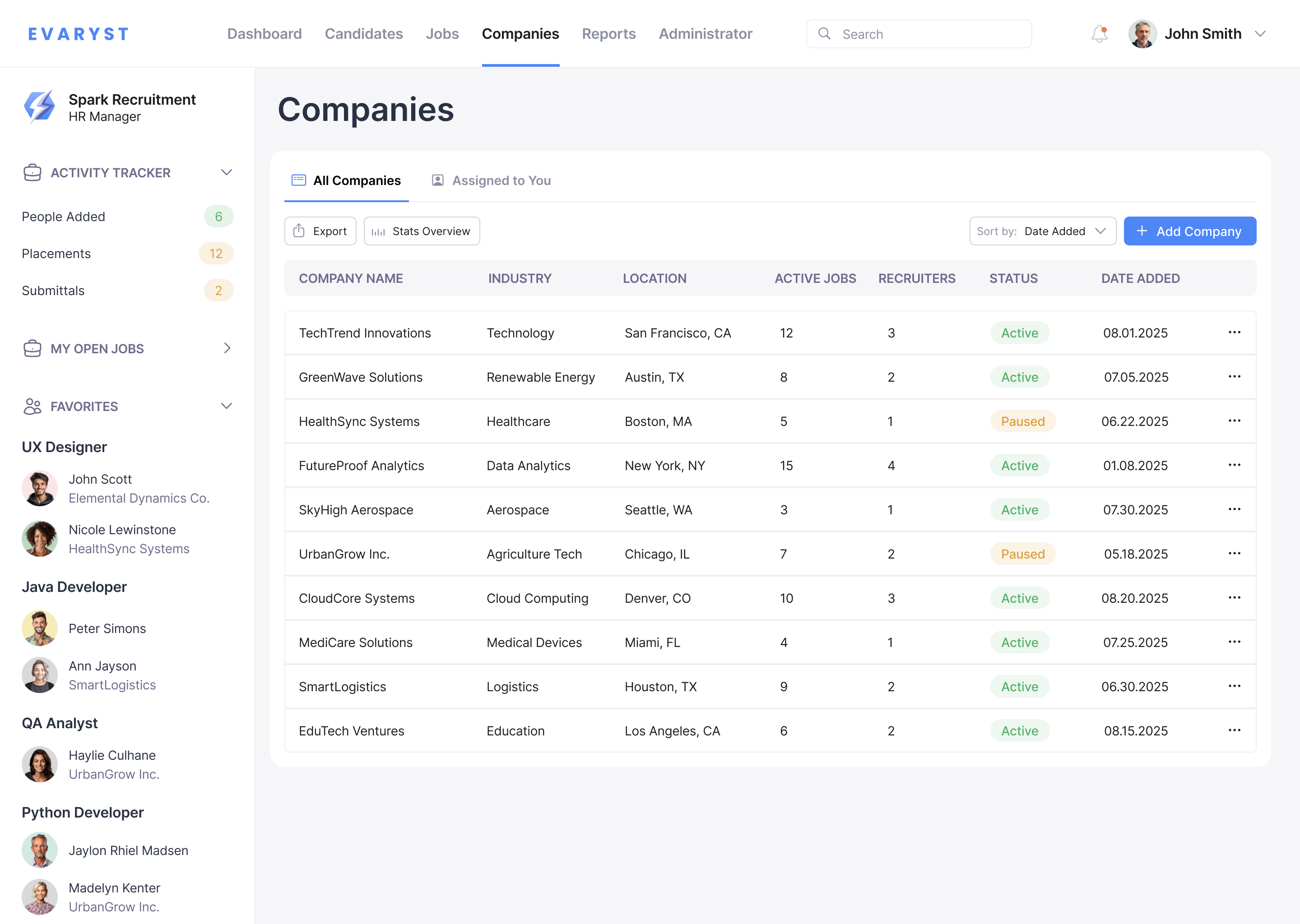This screenshot has height=924, width=1300.
Task: Click the plus icon in Add Company
Action: point(1142,231)
